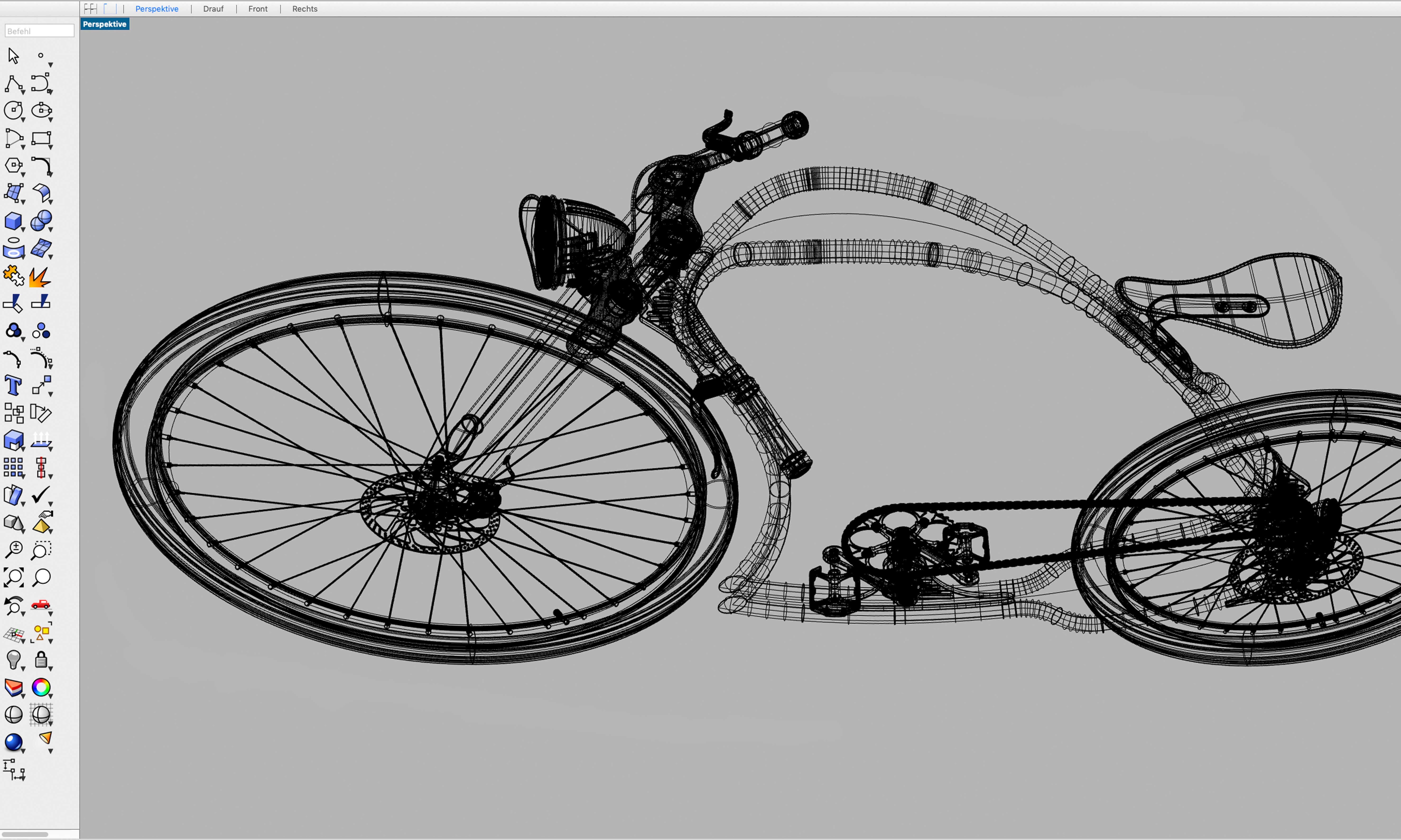
Task: Click the hand over pyramid icon
Action: [42, 523]
